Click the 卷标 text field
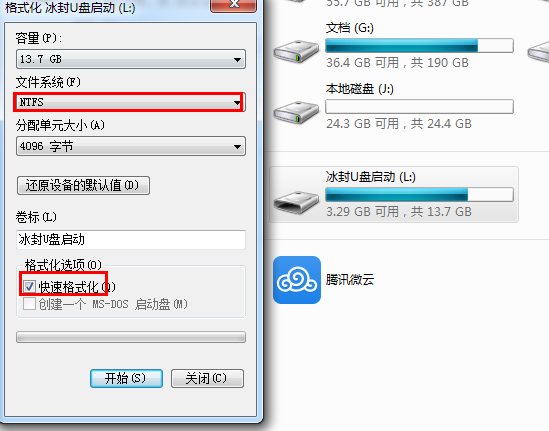 (x=131, y=239)
